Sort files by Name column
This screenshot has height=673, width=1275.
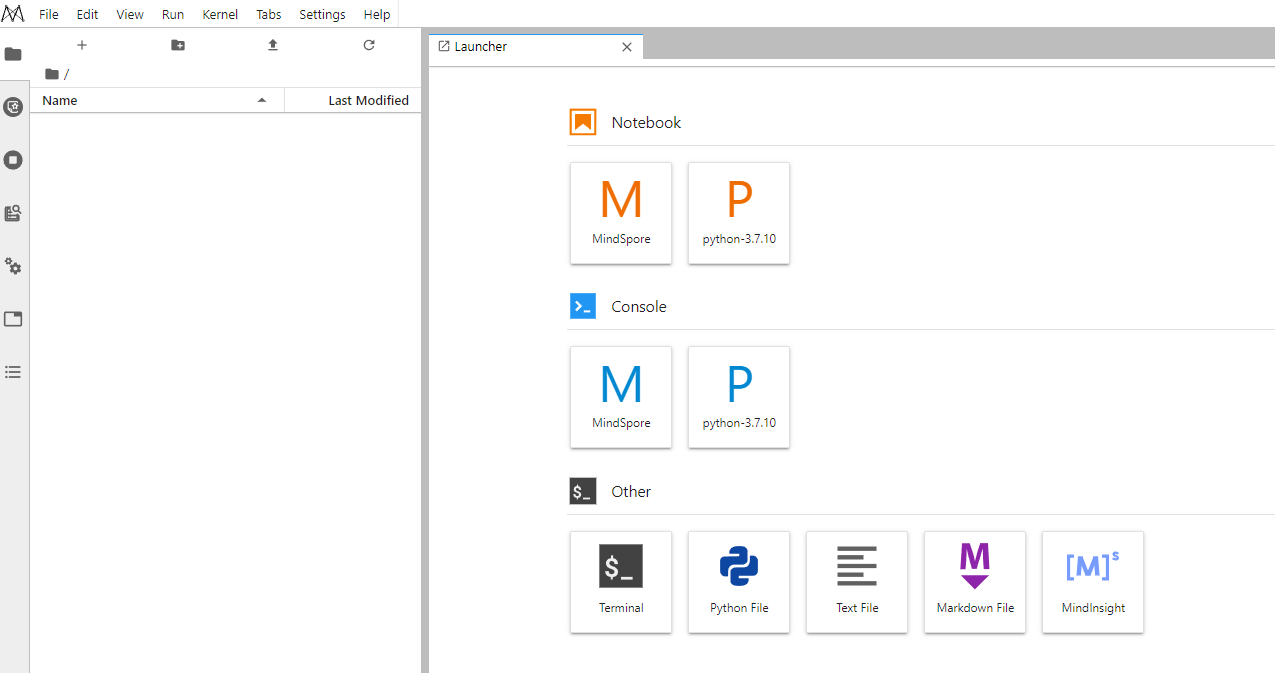pos(157,100)
